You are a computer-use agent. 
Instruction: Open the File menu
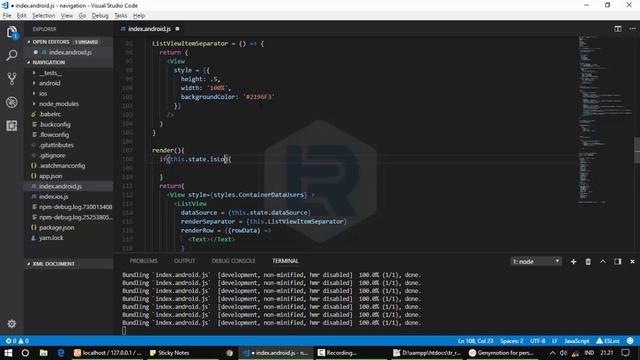(x=7, y=16)
